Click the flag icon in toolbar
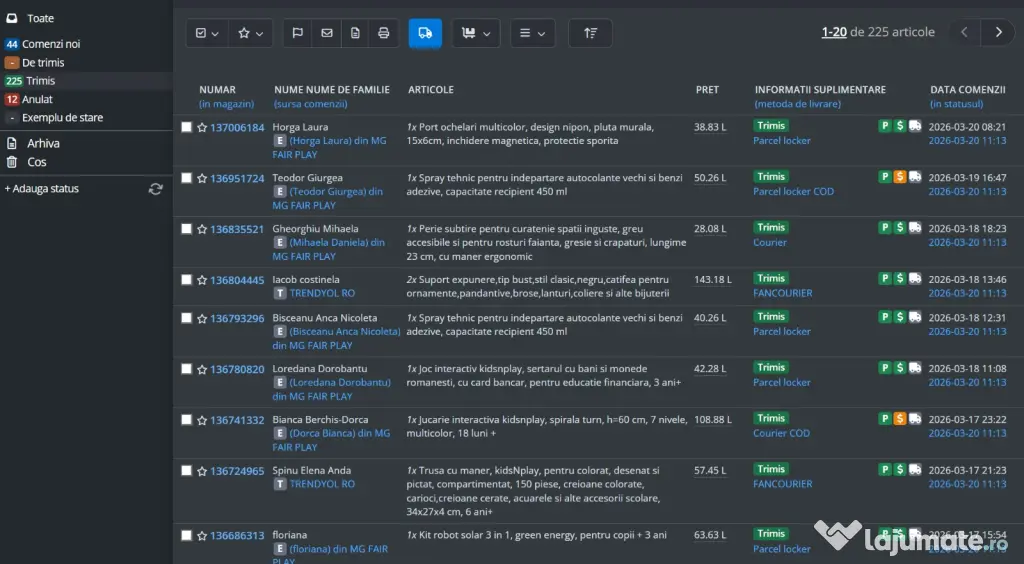The image size is (1024, 564). tap(298, 33)
